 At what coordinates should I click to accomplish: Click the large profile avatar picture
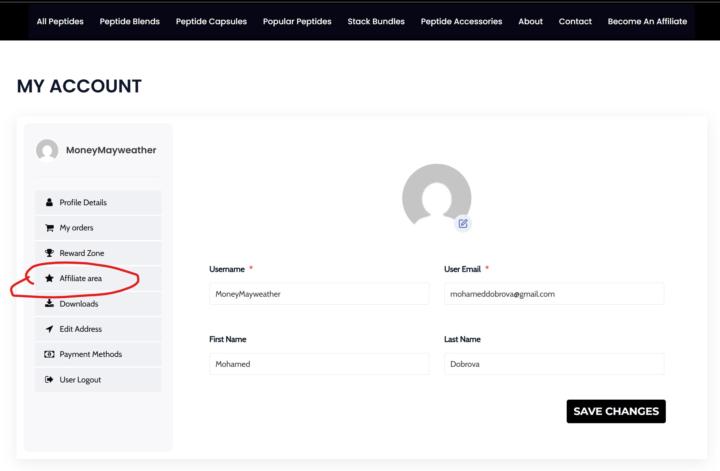436,196
